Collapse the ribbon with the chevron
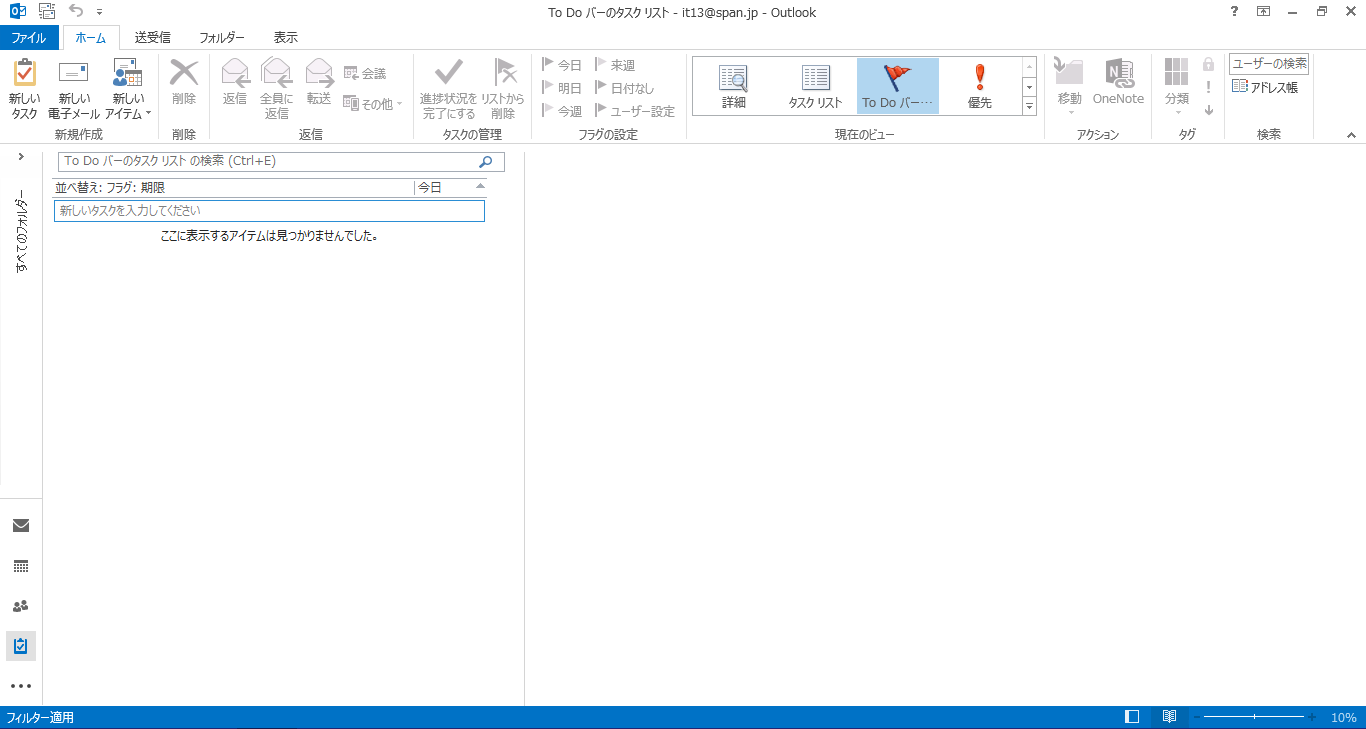1366x729 pixels. tap(1351, 135)
